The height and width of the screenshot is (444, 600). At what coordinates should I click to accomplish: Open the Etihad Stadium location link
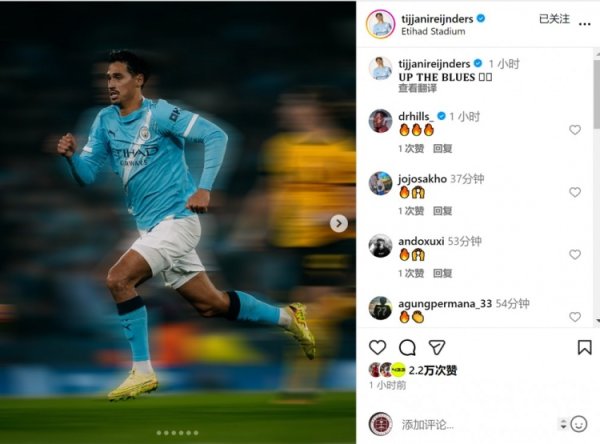tap(433, 31)
